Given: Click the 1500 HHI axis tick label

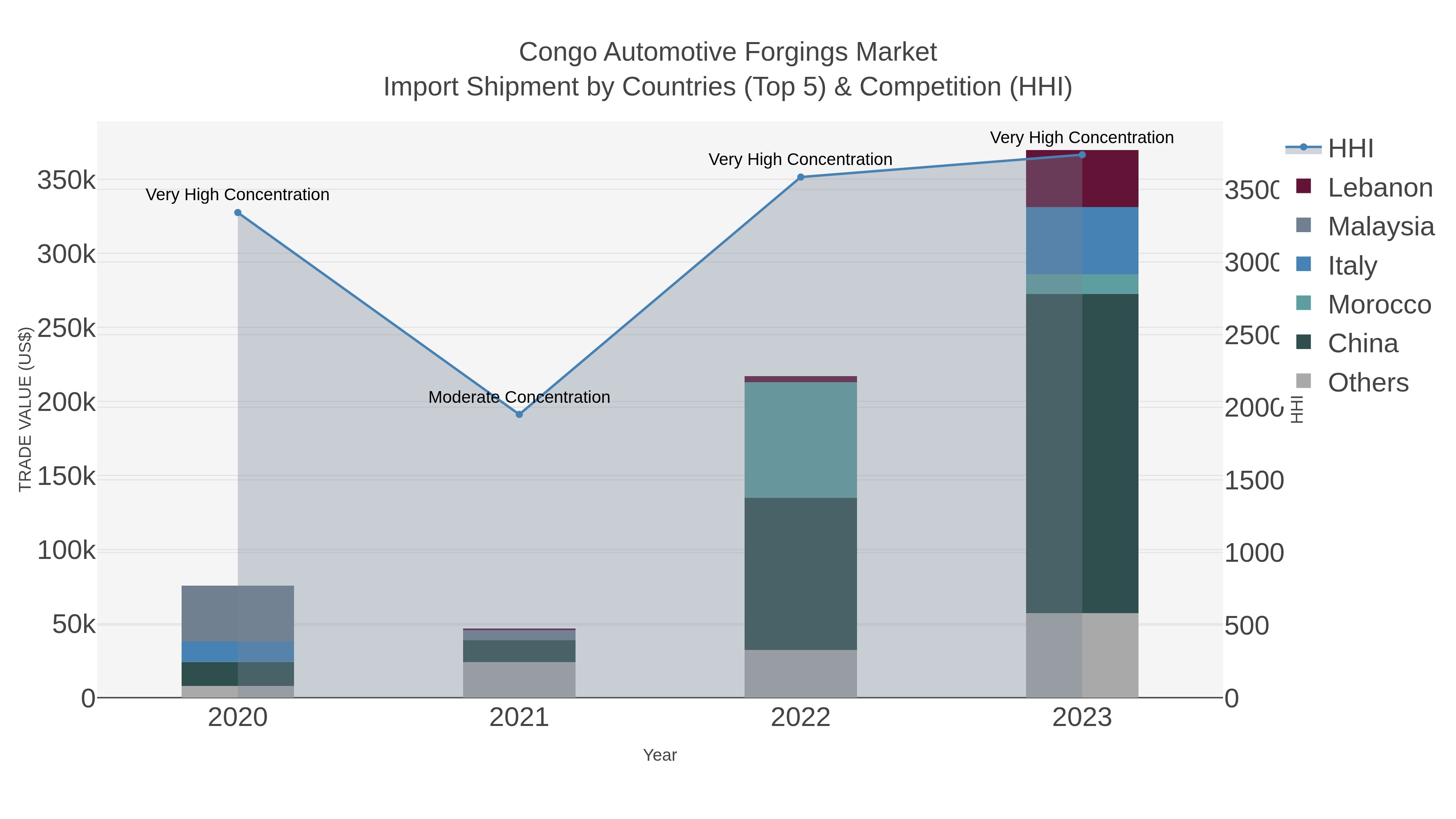Looking at the screenshot, I should tap(1254, 480).
